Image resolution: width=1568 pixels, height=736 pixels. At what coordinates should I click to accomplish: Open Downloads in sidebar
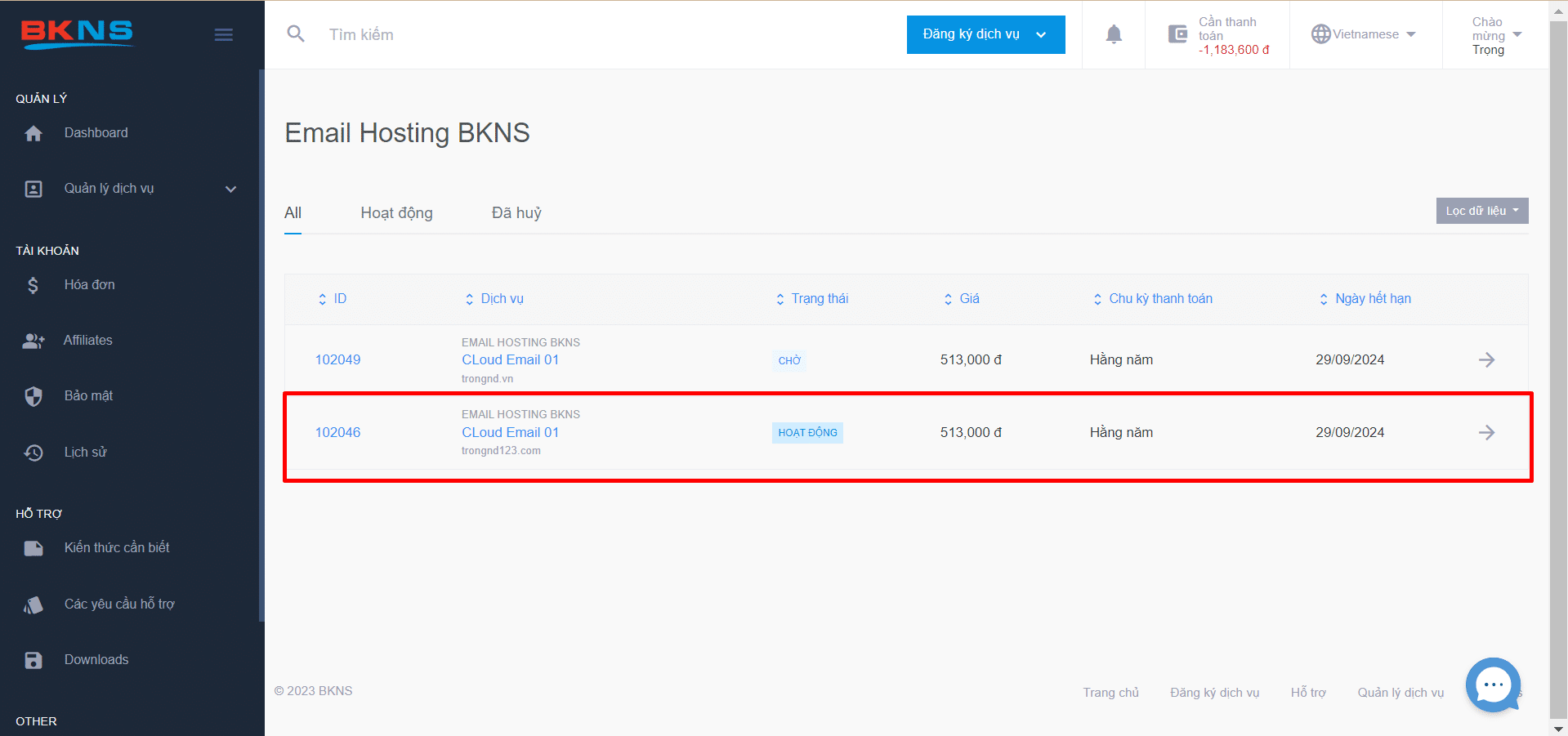[96, 660]
